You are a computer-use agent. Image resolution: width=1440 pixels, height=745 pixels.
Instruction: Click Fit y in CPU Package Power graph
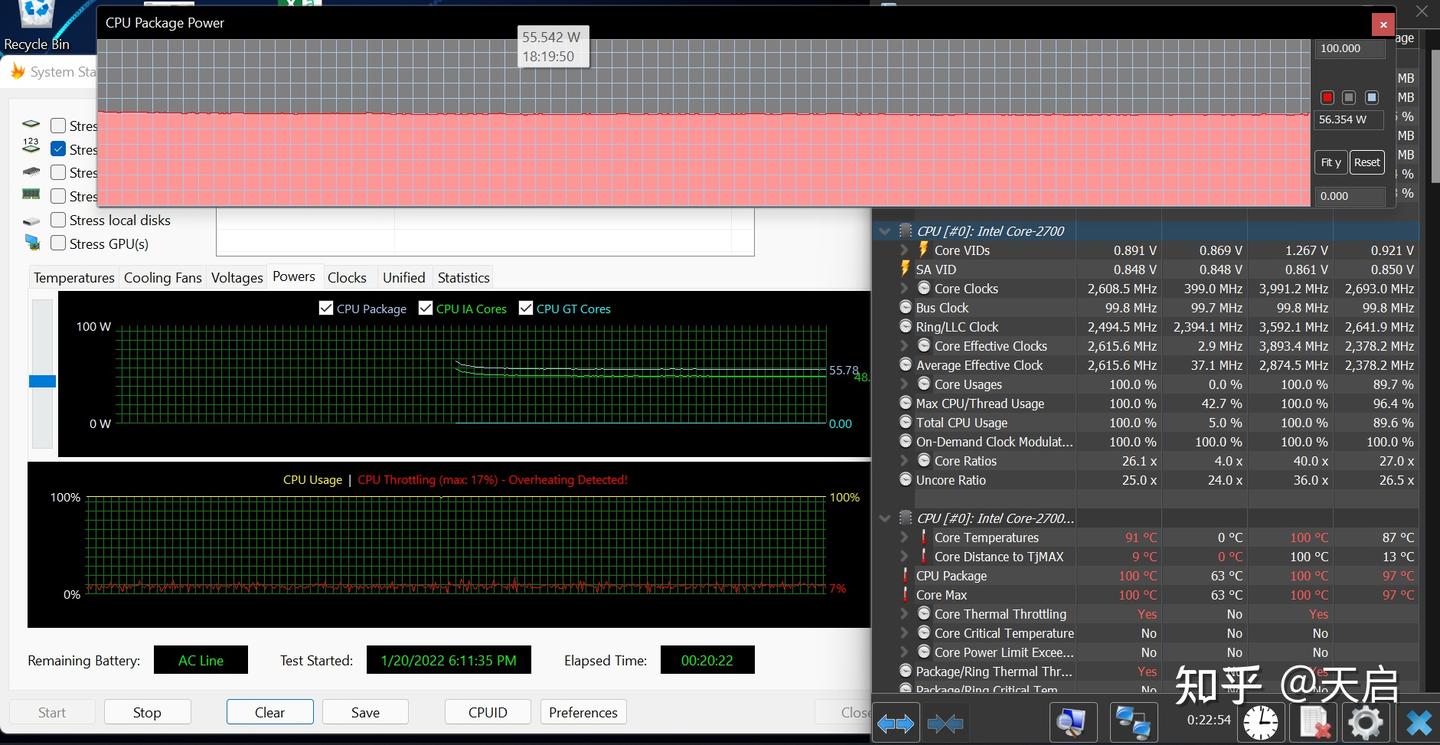tap(1331, 162)
